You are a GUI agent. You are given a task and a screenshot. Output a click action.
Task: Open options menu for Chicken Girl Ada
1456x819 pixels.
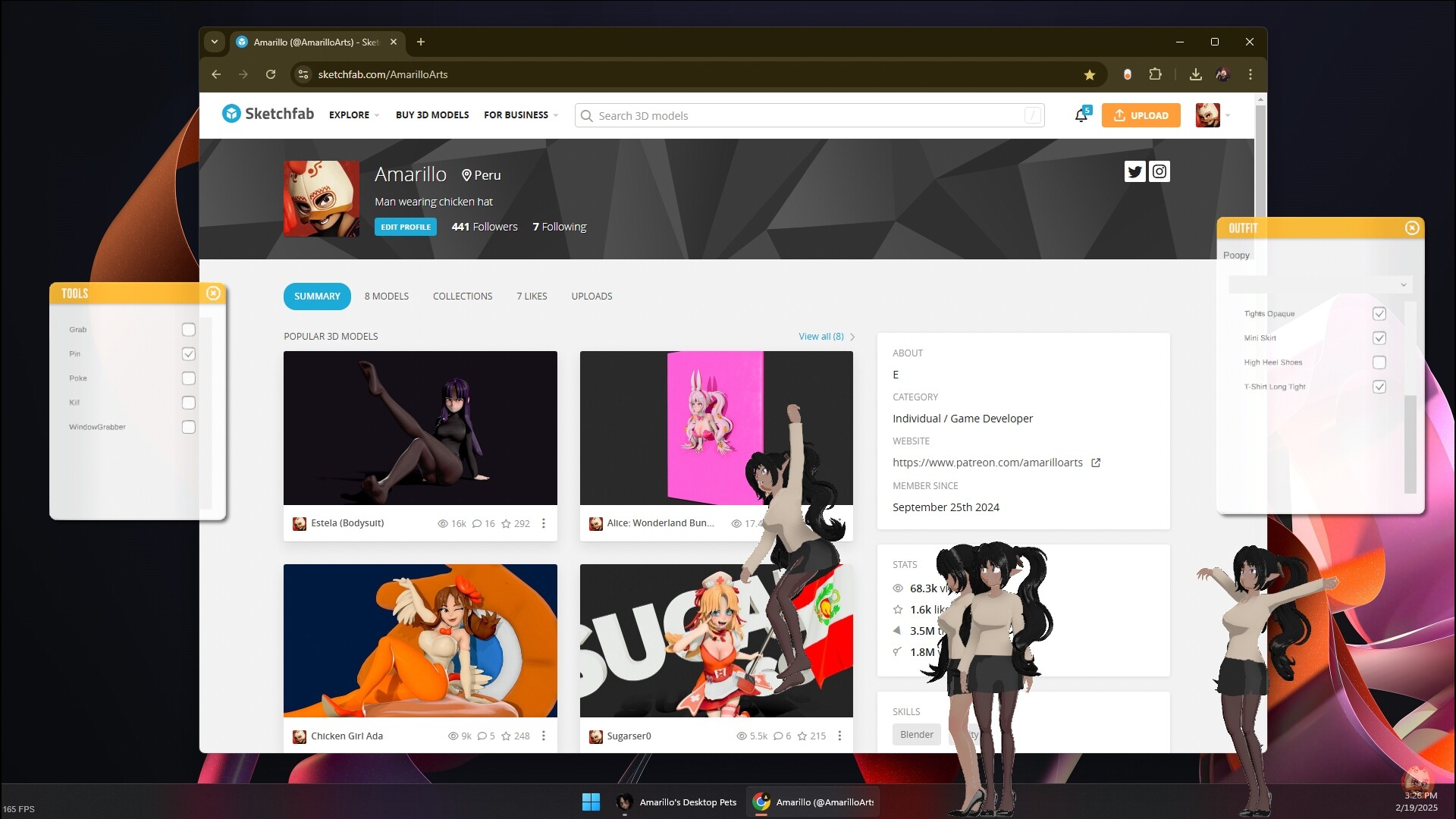(544, 736)
